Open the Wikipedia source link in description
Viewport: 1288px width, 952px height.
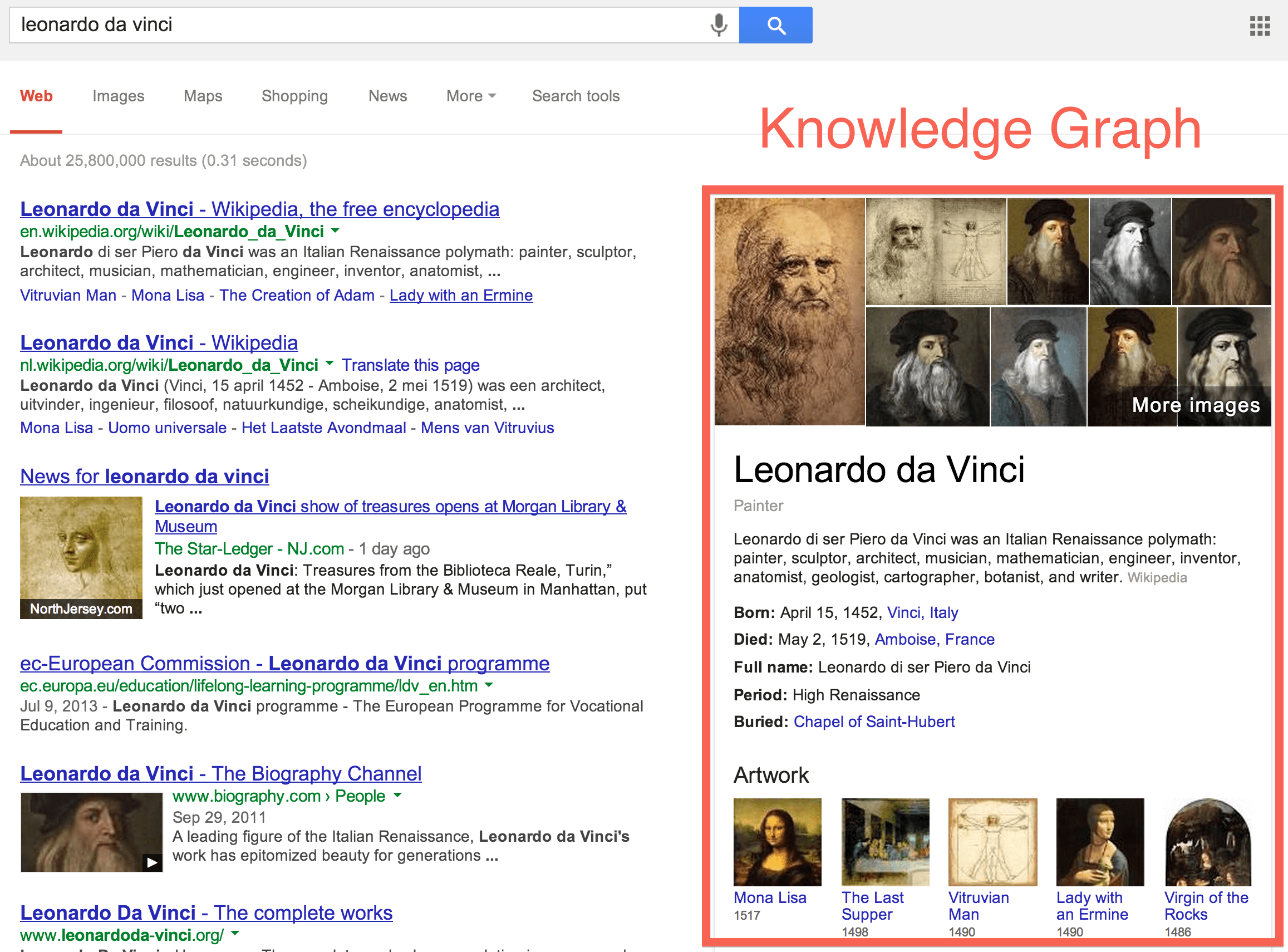tap(1157, 578)
